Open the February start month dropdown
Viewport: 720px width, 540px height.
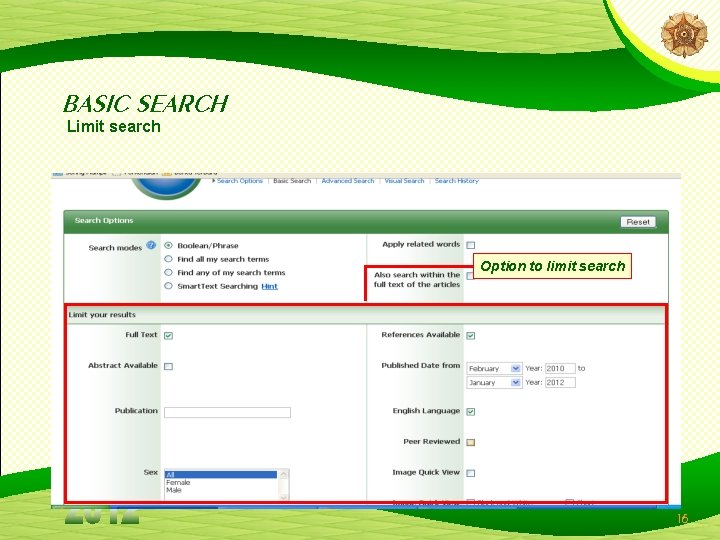click(494, 368)
